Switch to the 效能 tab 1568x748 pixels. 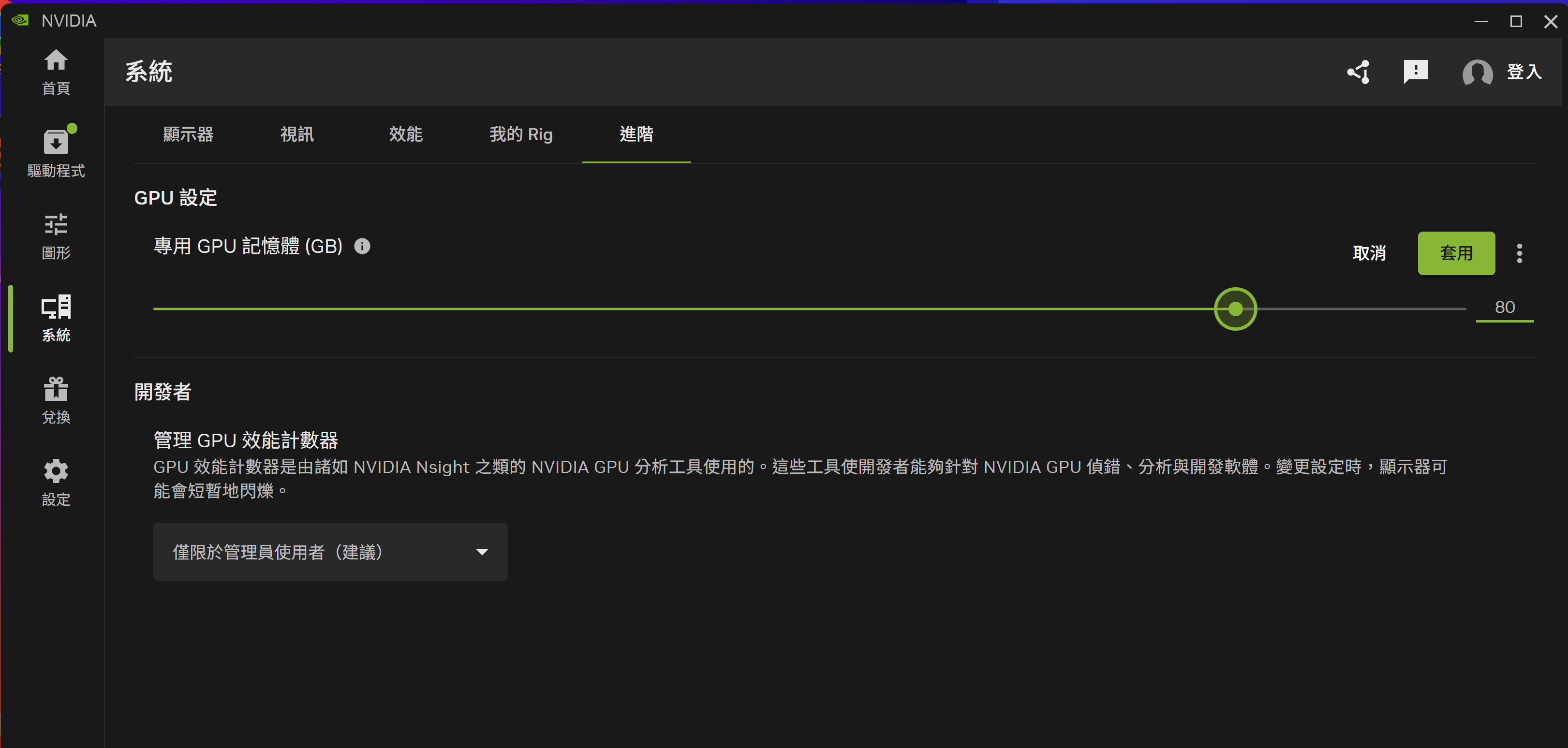406,134
